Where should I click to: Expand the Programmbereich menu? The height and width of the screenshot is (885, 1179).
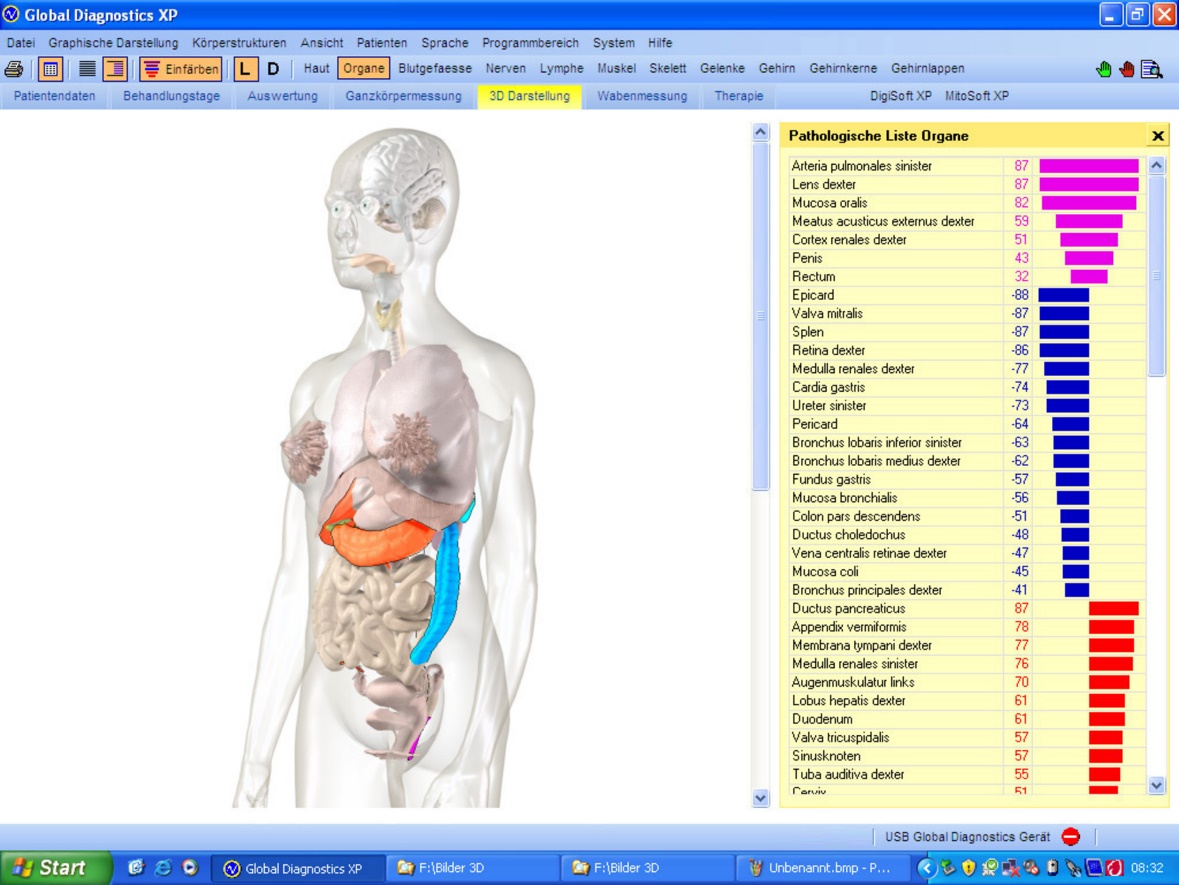[530, 43]
